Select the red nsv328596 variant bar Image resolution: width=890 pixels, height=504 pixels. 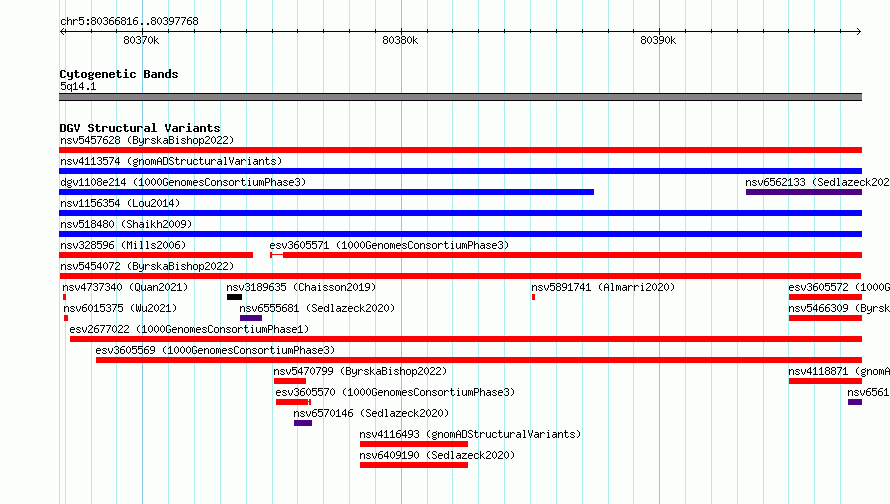pyautogui.click(x=156, y=255)
